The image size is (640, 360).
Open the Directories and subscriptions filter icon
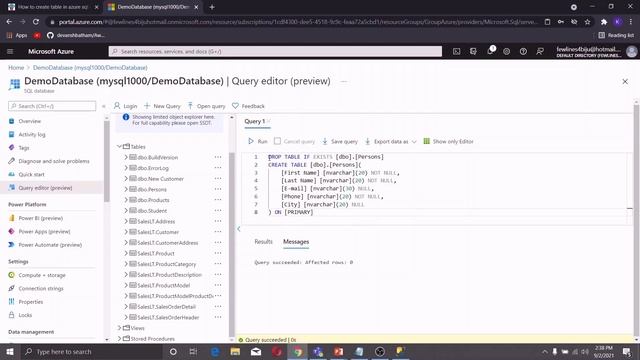(x=473, y=51)
